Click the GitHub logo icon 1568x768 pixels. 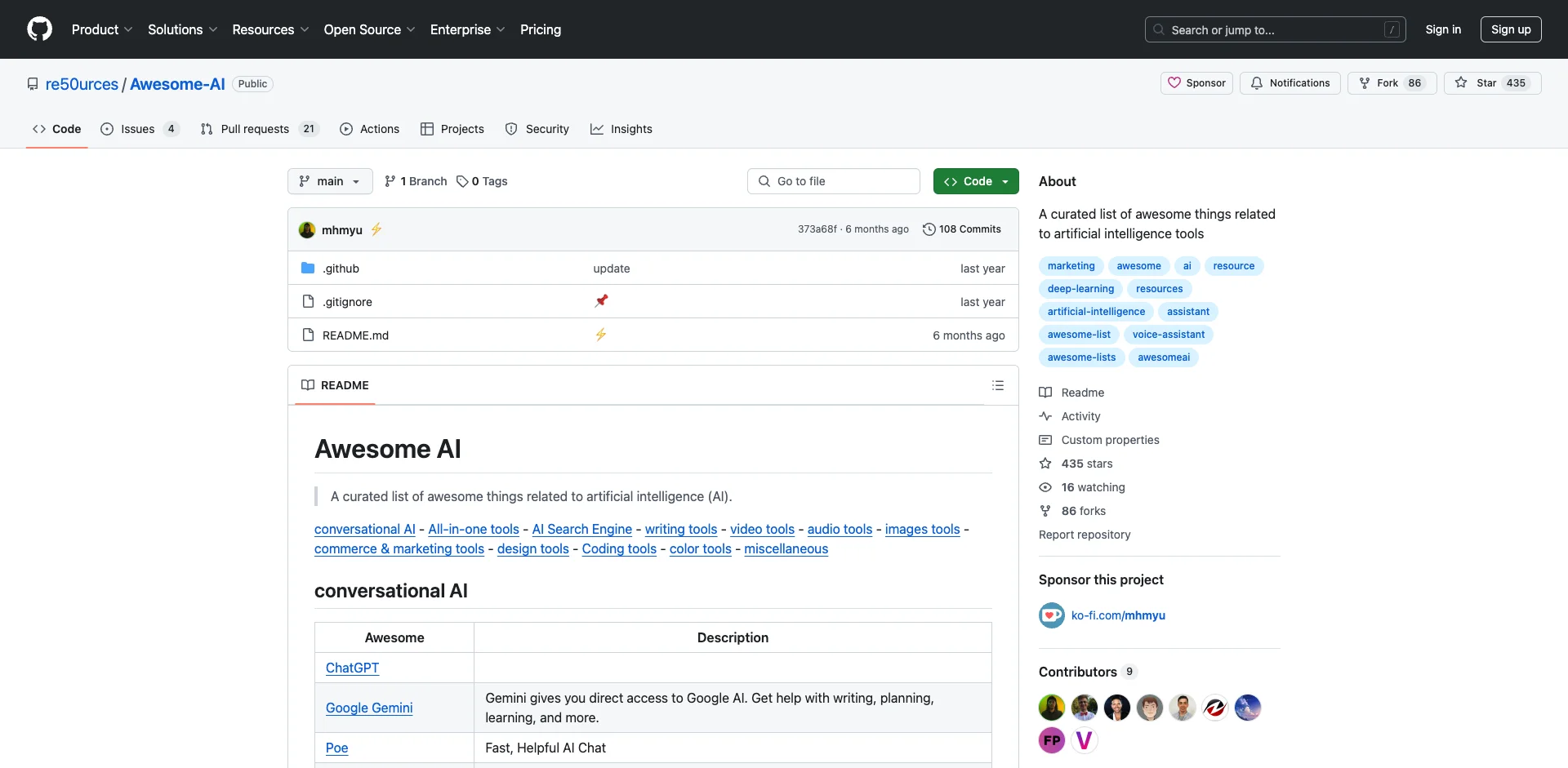click(x=39, y=29)
